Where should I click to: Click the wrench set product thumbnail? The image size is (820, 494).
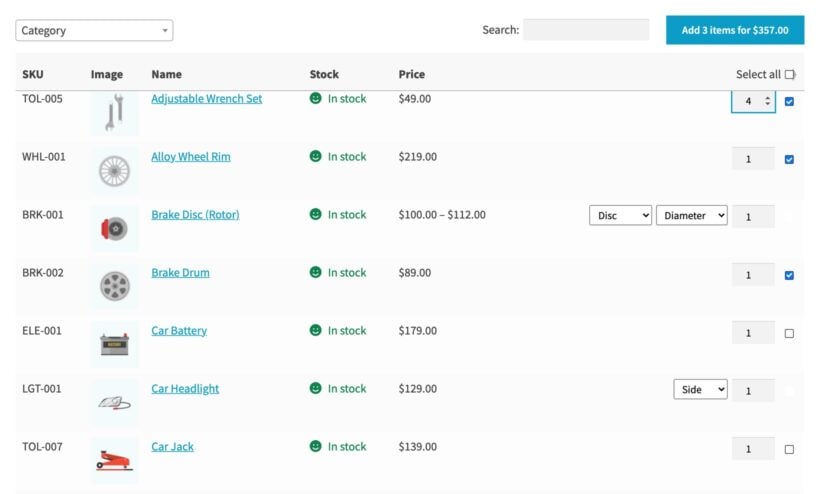115,113
